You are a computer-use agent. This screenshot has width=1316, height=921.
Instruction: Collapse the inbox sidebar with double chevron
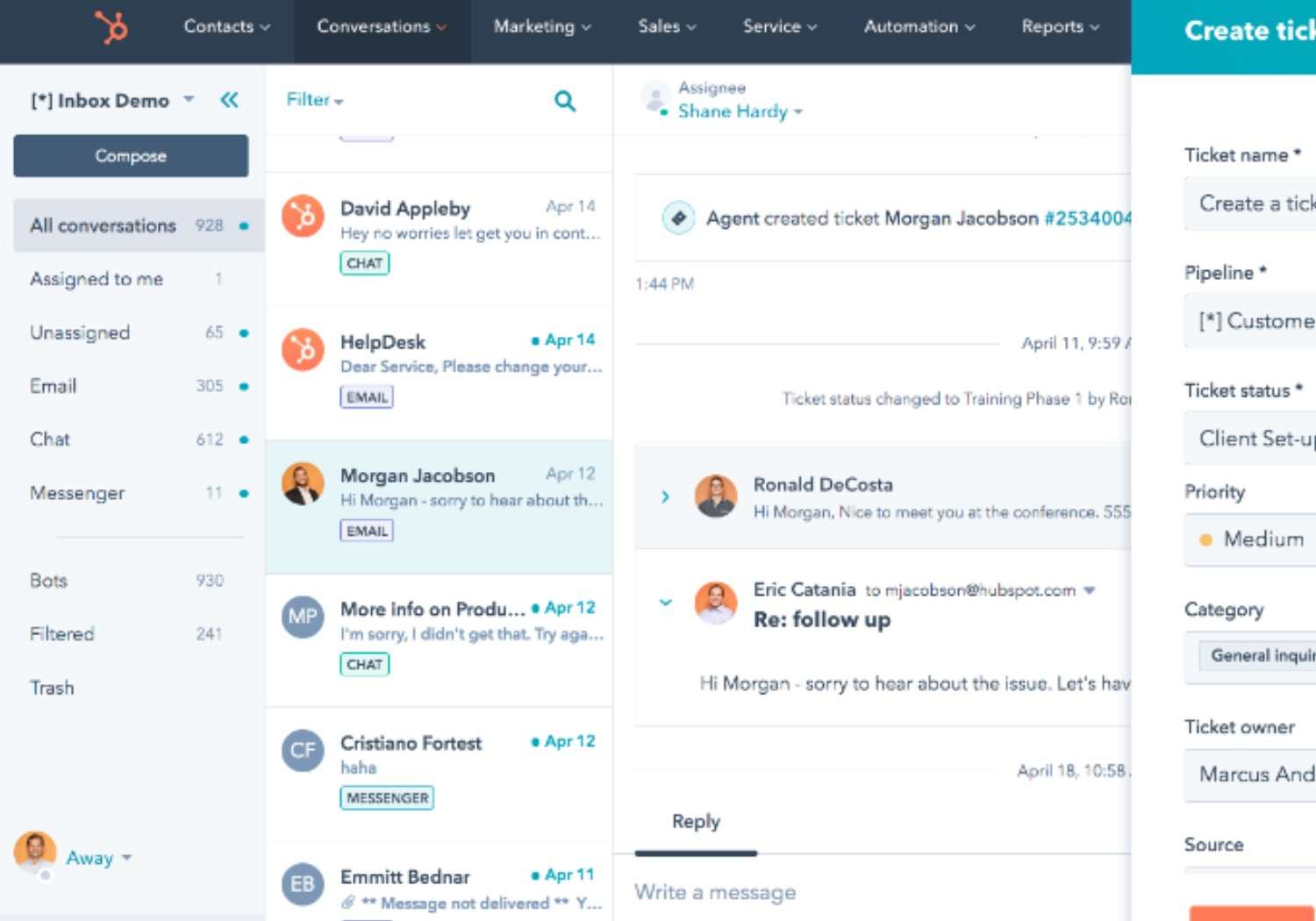tap(229, 100)
